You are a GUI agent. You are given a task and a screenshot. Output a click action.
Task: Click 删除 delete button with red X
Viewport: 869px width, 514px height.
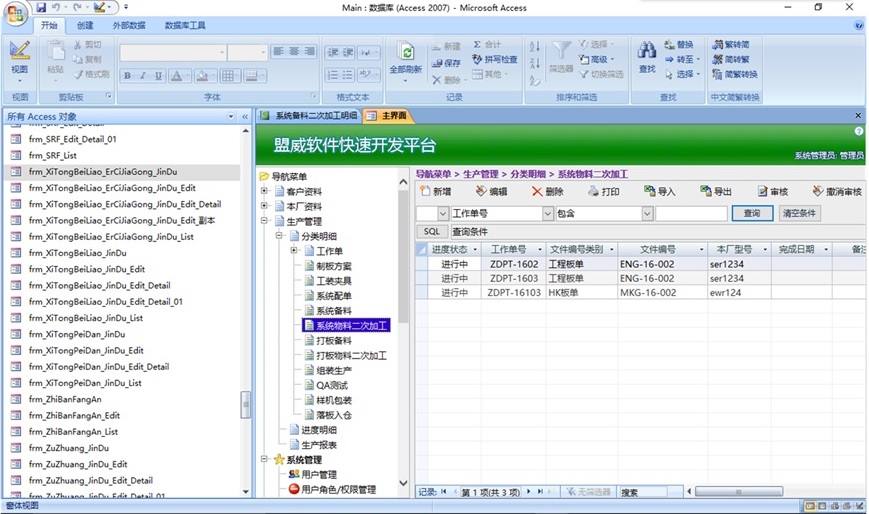(x=548, y=191)
